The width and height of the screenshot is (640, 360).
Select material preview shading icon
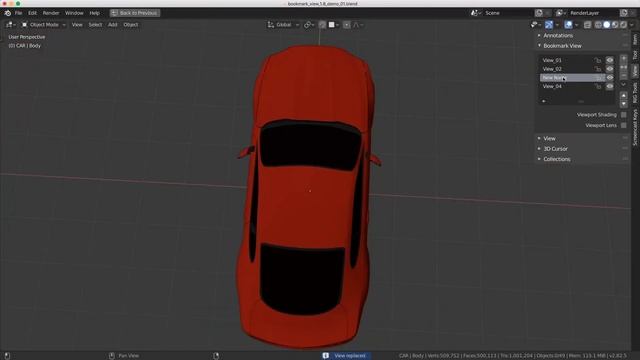coord(615,25)
